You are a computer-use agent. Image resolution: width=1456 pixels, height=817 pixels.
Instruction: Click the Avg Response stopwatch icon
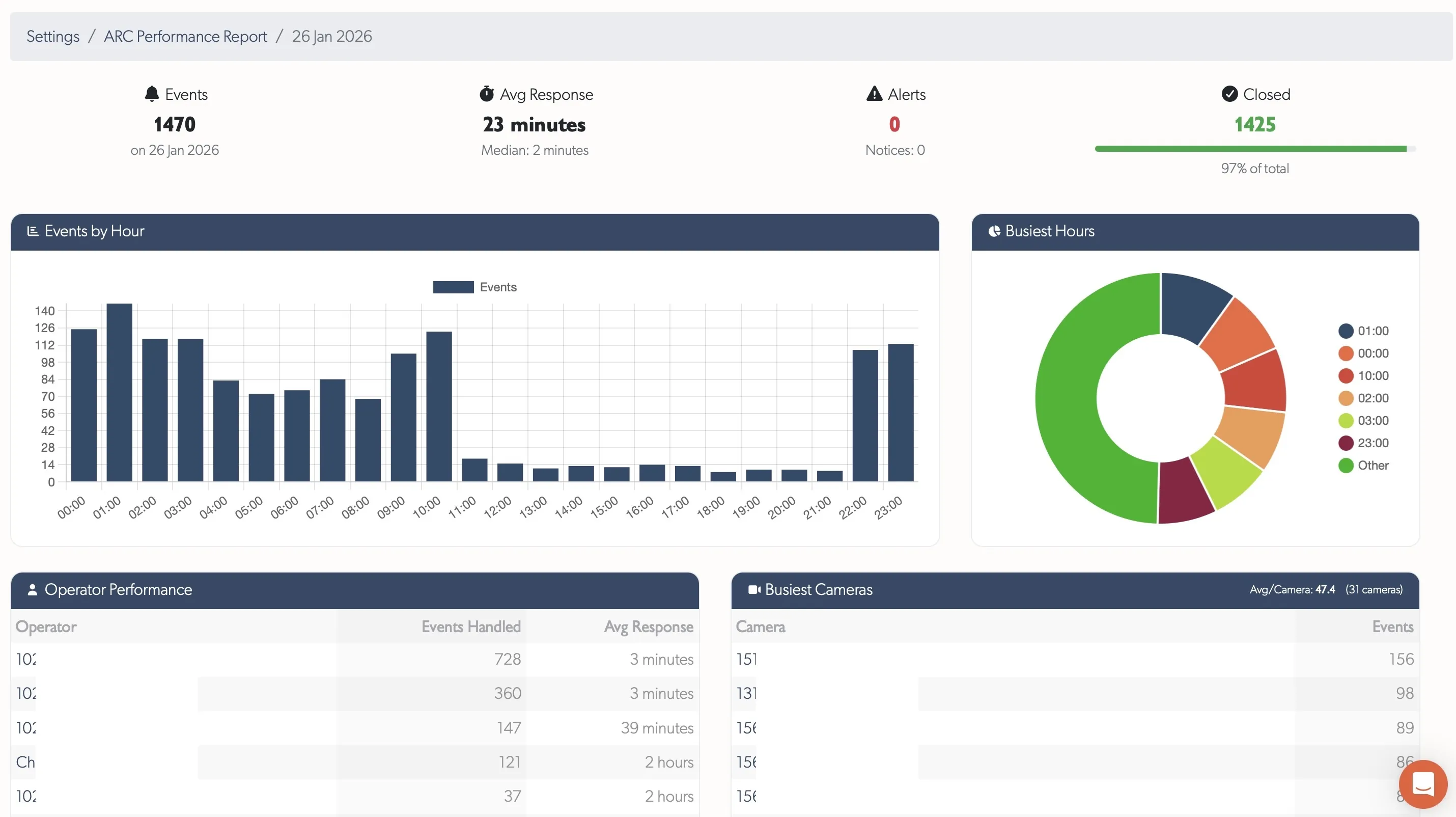point(487,94)
